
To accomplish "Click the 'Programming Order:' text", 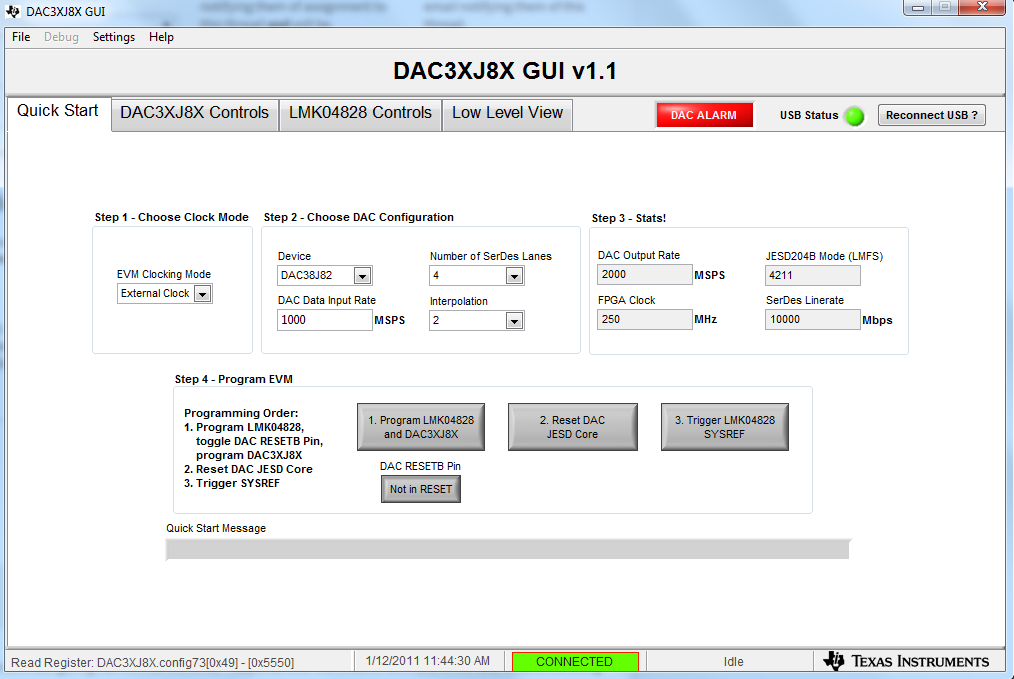I will pyautogui.click(x=241, y=413).
